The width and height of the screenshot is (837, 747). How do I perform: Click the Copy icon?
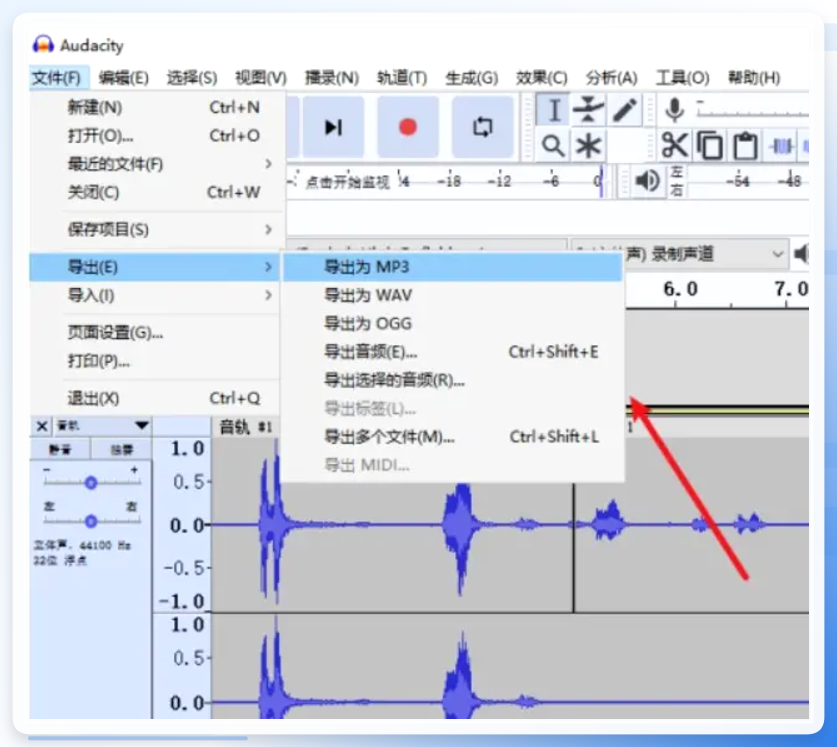[x=710, y=145]
